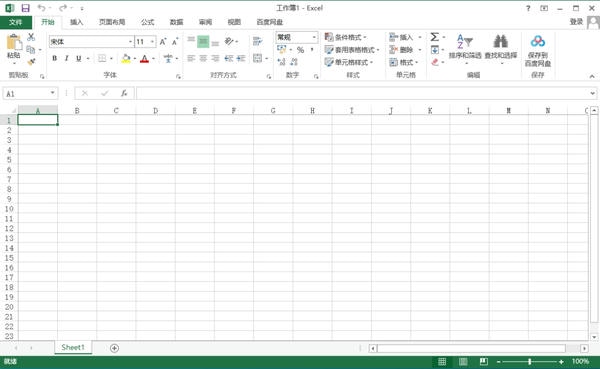Click the Increase Indent icon
Viewport: 600px width, 369px height.
pos(241,58)
